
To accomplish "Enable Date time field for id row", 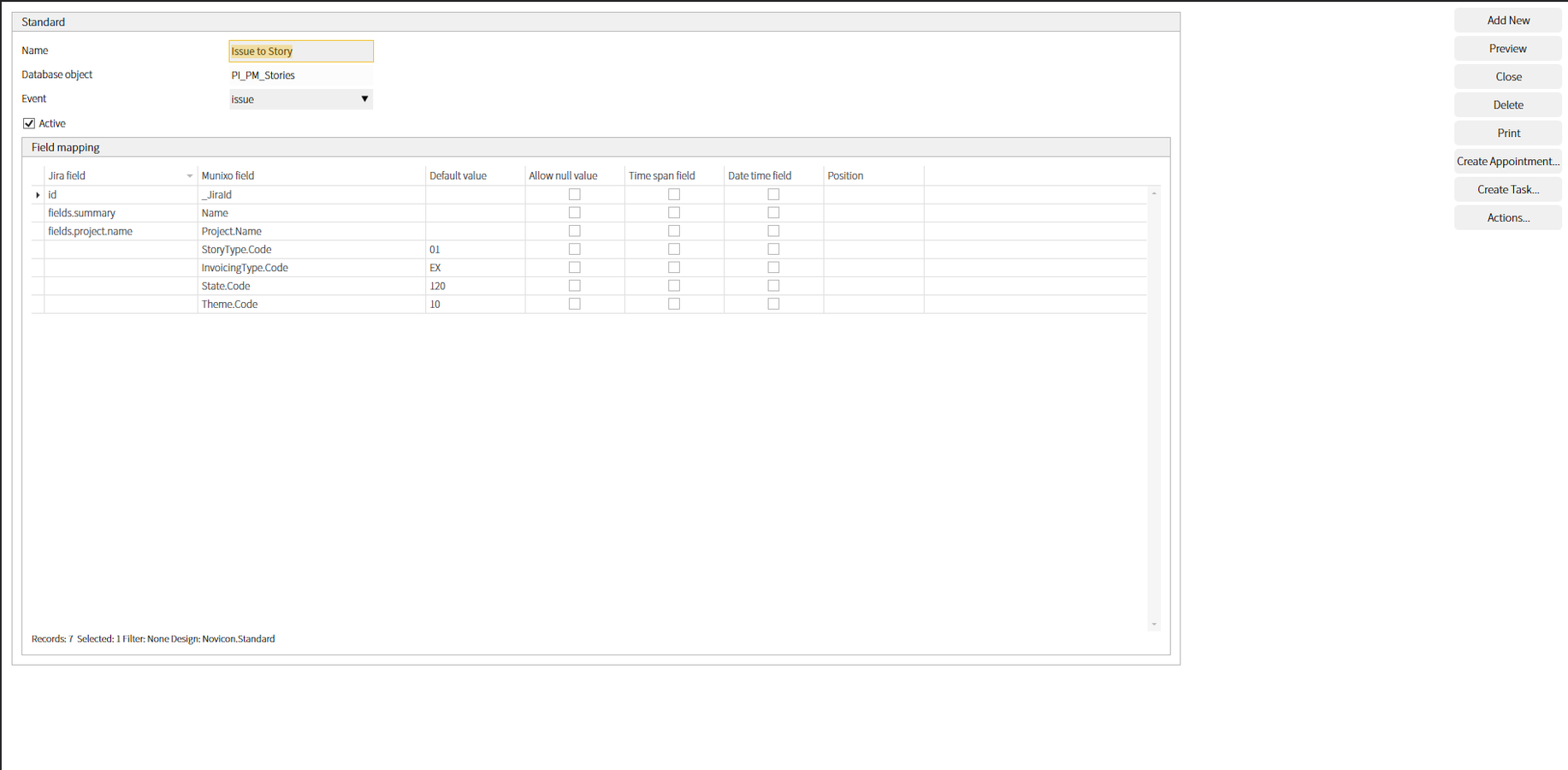I will pos(773,194).
